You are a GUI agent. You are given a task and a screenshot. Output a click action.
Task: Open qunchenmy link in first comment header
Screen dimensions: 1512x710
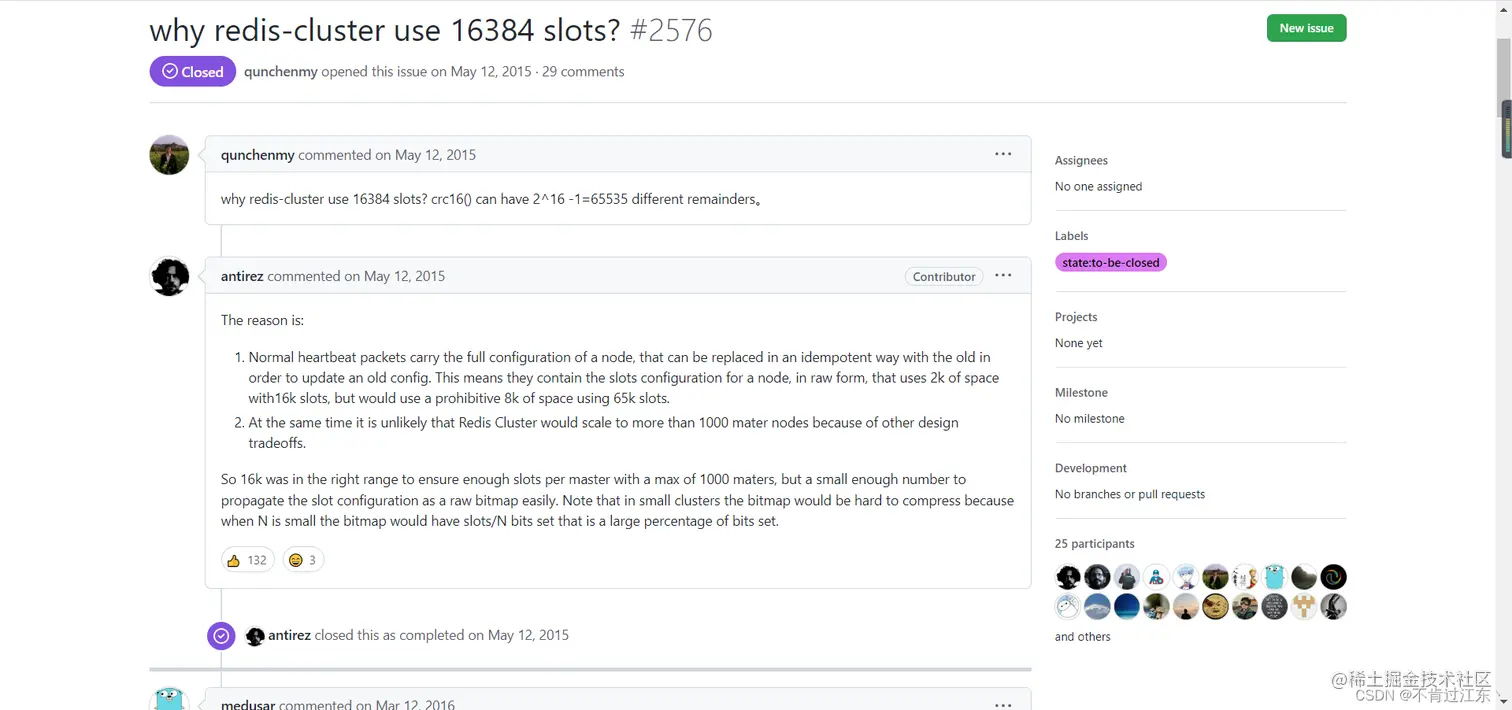coord(258,155)
